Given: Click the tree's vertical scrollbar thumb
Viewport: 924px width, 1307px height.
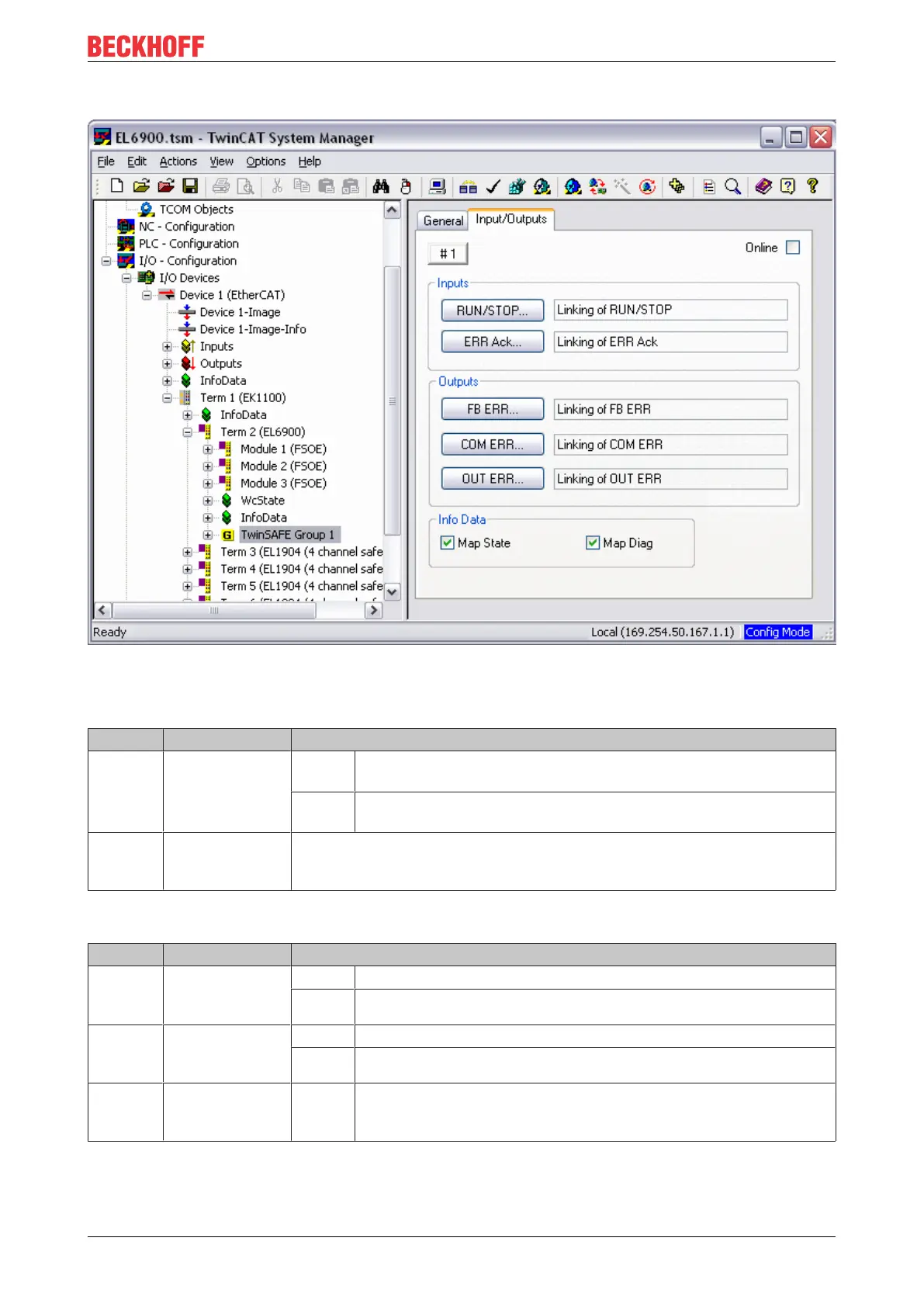Looking at the screenshot, I should tap(393, 400).
